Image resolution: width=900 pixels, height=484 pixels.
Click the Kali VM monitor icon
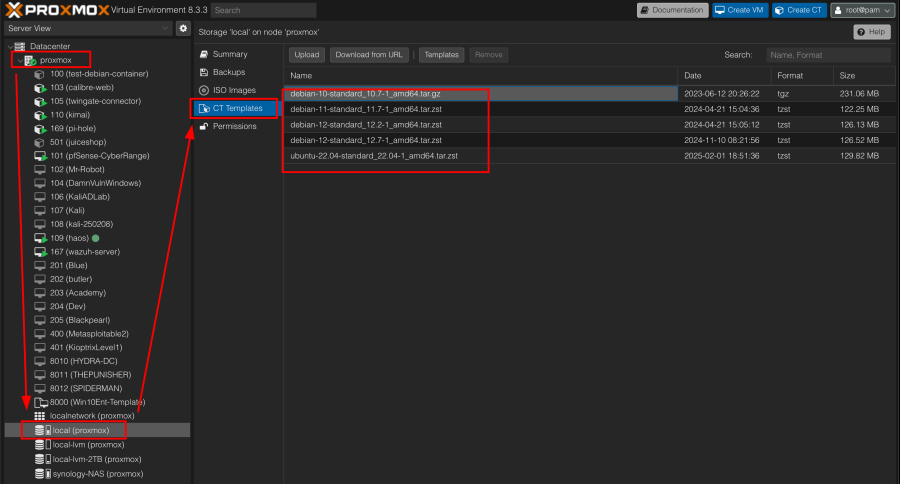(40, 211)
